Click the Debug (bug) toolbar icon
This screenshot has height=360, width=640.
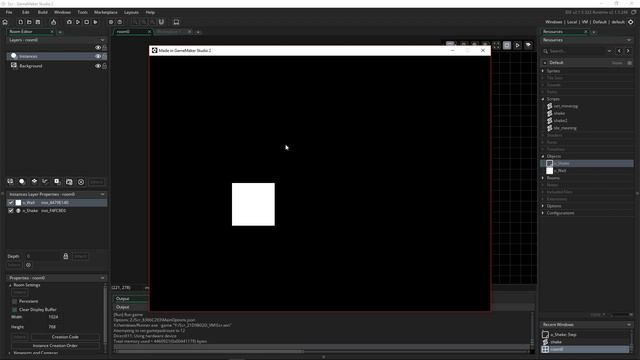point(69,22)
